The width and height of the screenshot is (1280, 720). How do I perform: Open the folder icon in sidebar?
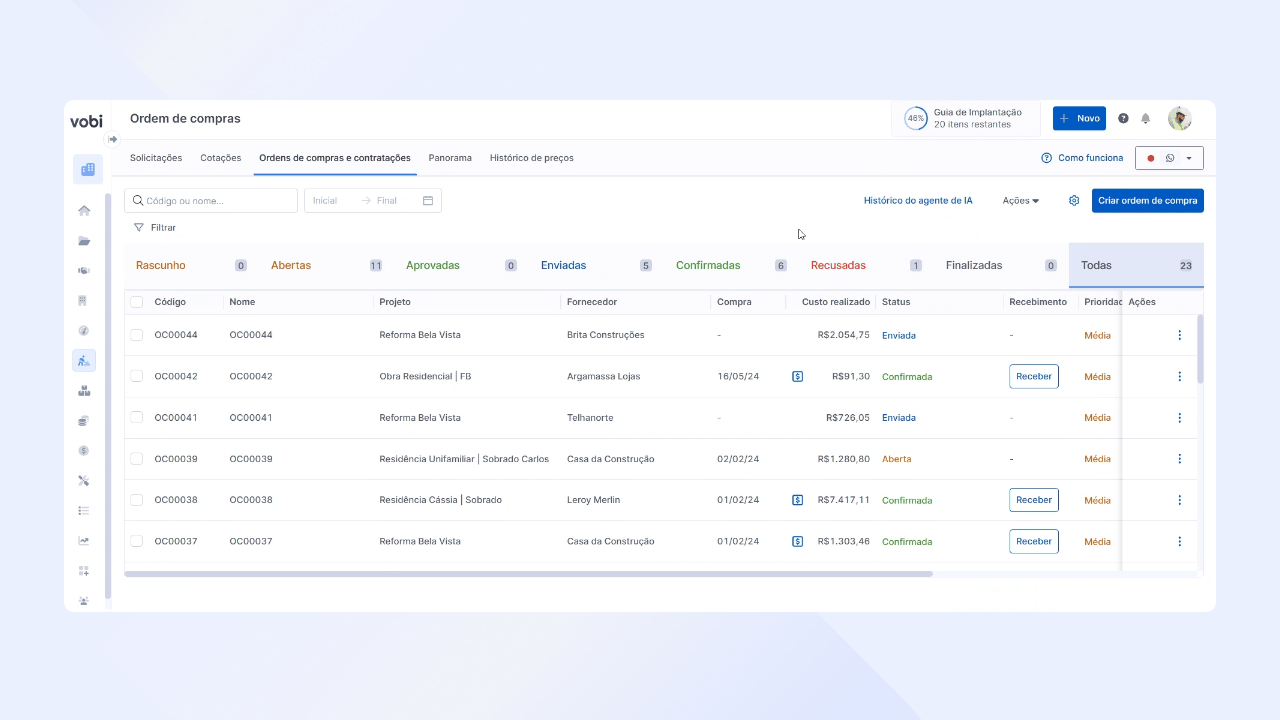[84, 241]
